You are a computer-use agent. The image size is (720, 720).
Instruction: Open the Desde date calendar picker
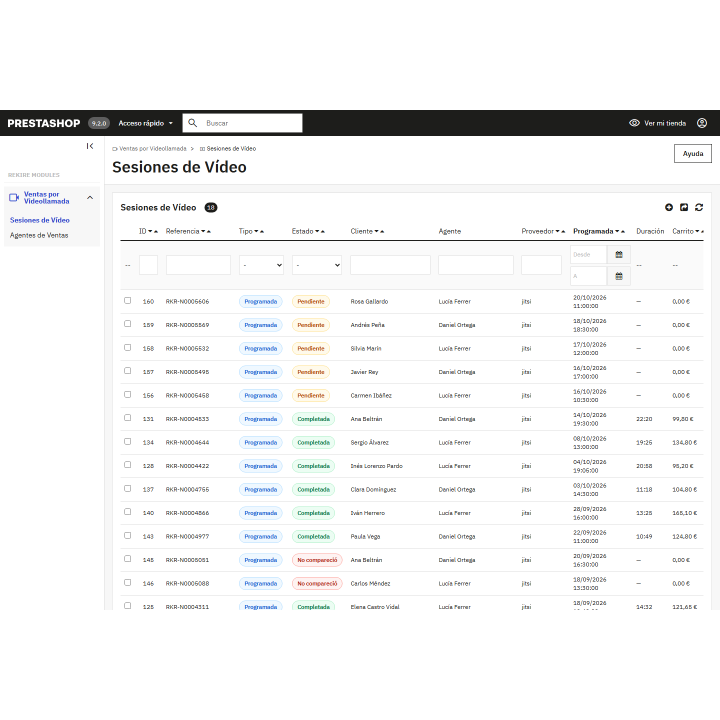tap(619, 254)
